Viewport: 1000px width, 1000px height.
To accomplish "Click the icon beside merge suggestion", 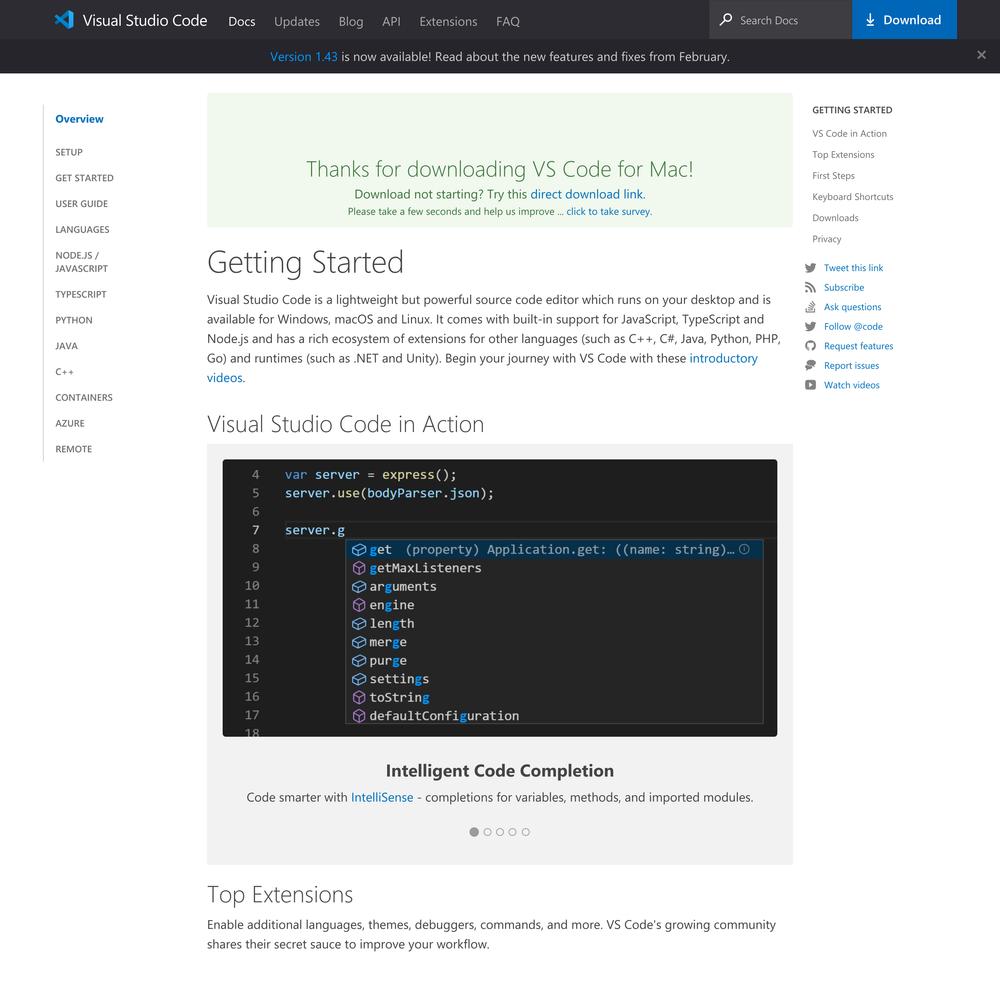I will click(x=359, y=642).
